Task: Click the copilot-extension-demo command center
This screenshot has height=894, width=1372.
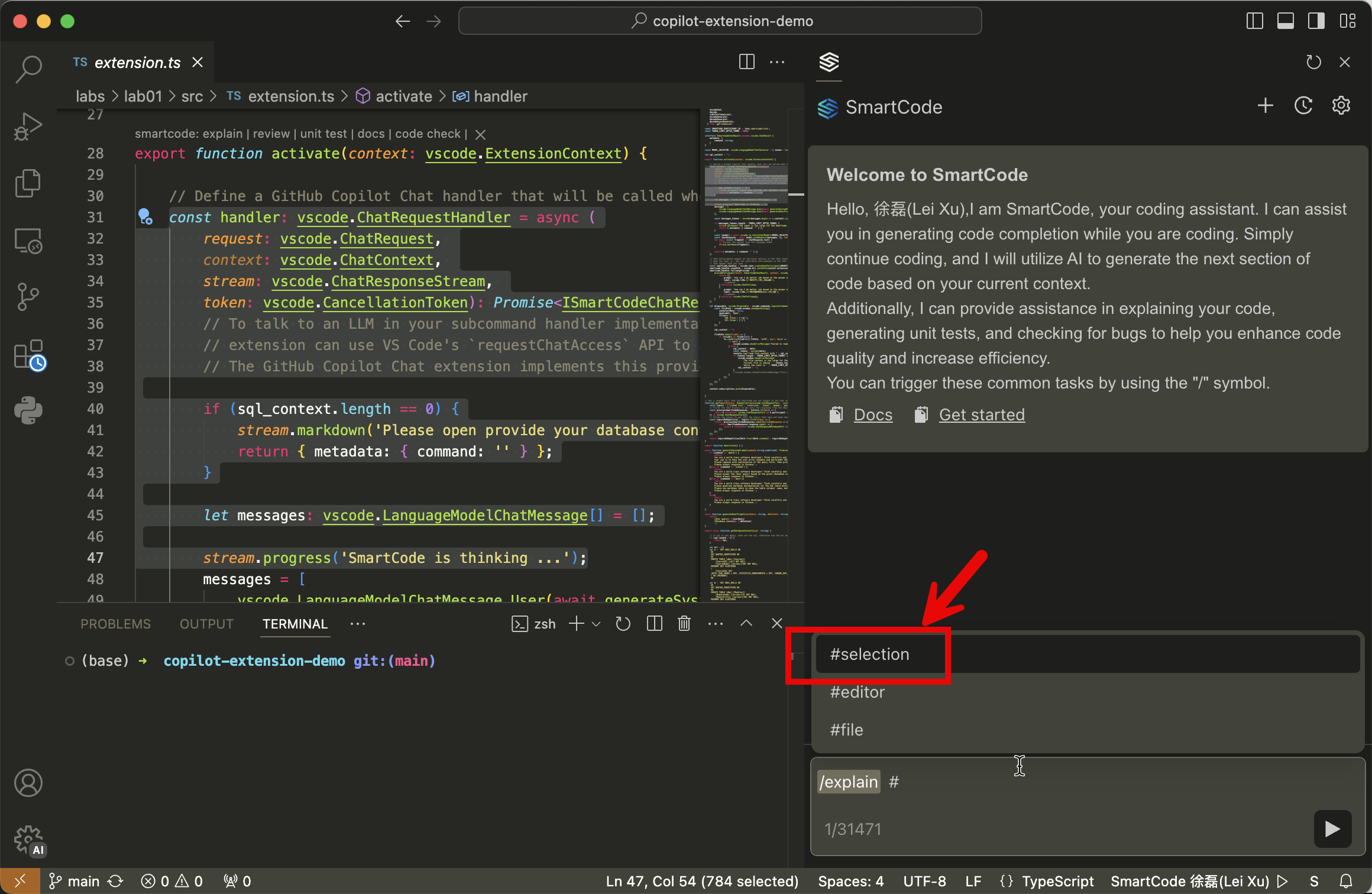Action: [x=720, y=21]
